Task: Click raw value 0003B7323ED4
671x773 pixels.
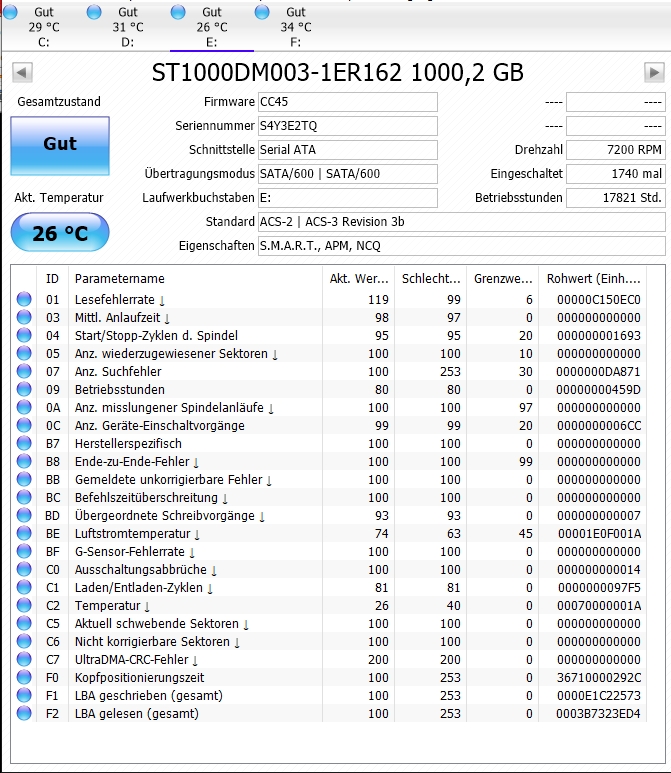Action: 598,713
